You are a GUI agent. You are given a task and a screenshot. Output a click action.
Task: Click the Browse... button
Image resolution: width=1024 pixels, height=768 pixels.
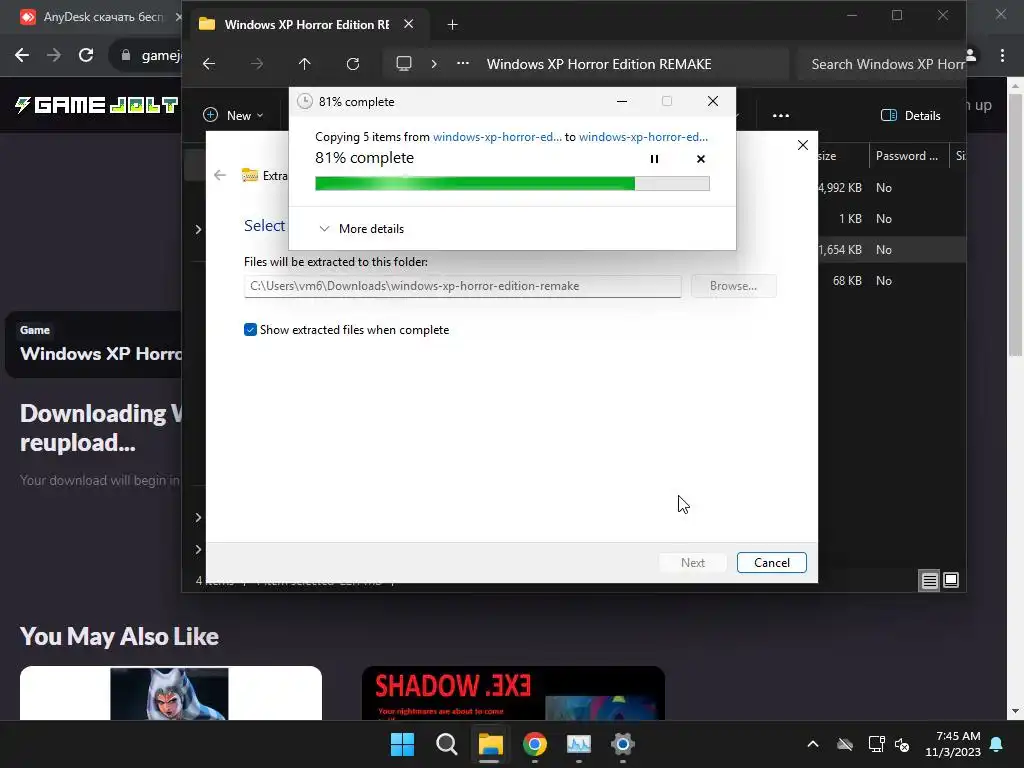tap(733, 286)
